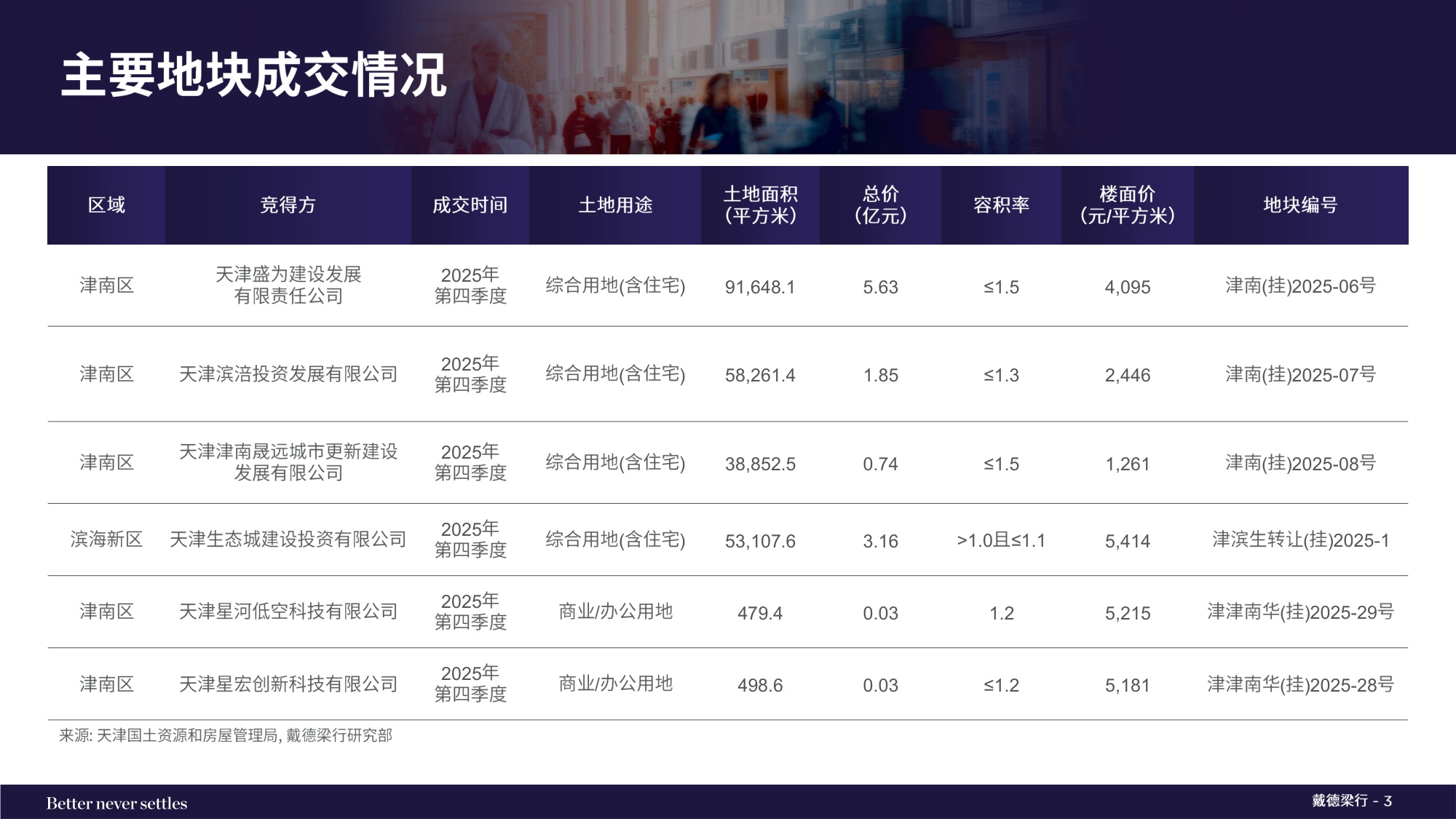Click plot number 津滨生转让(挂)2025-1
The height and width of the screenshot is (819, 1456).
click(x=1300, y=540)
